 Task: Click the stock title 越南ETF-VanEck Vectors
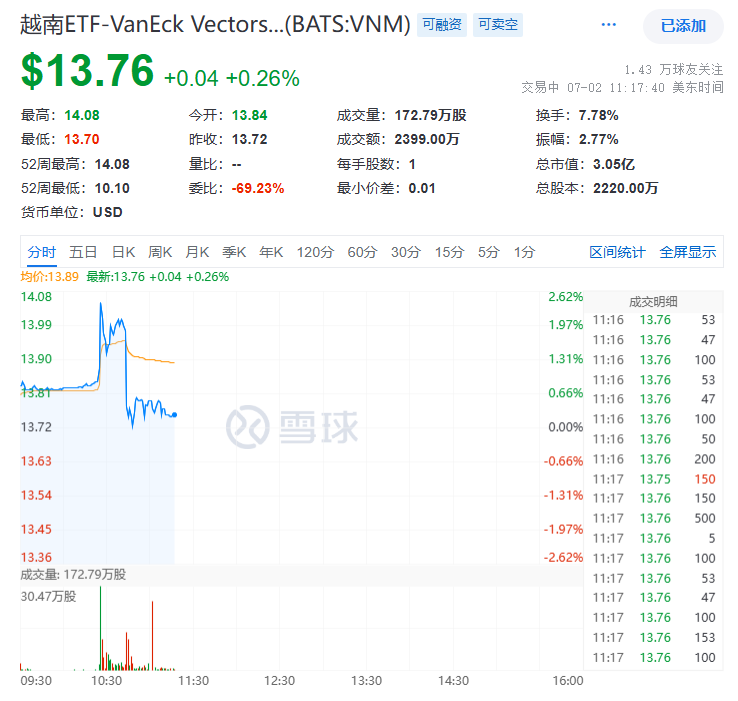(x=216, y=24)
